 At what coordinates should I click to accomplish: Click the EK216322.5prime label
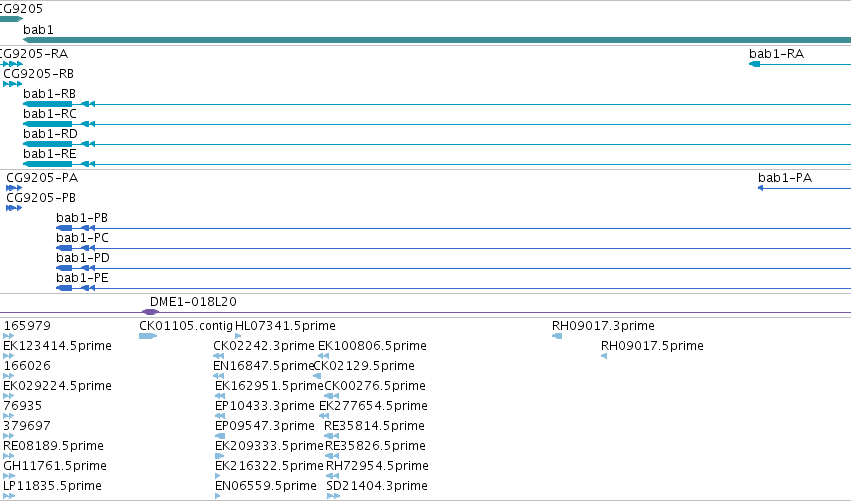(x=270, y=467)
